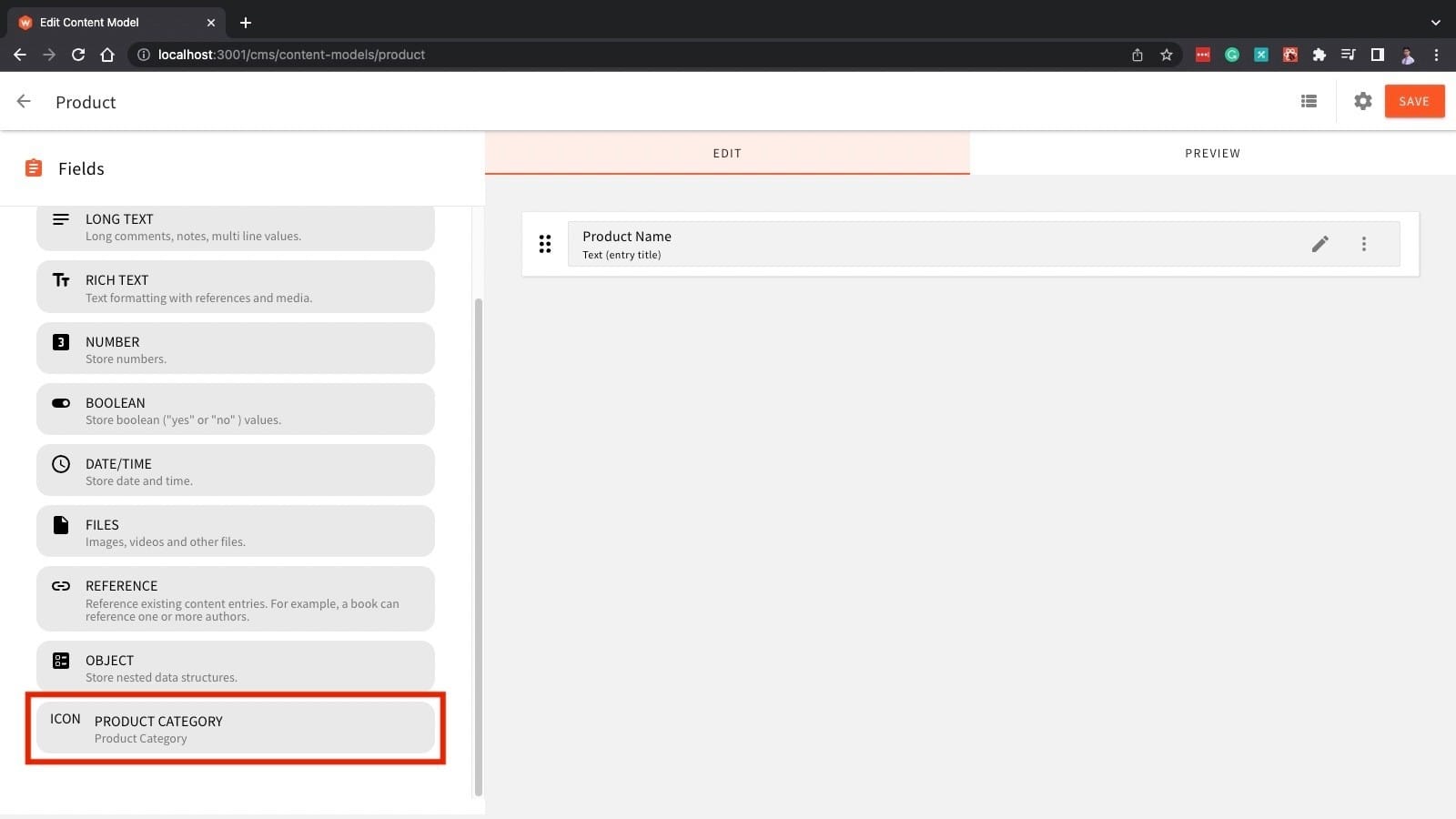Toggle the Boolean field type switch icon

coord(60,403)
